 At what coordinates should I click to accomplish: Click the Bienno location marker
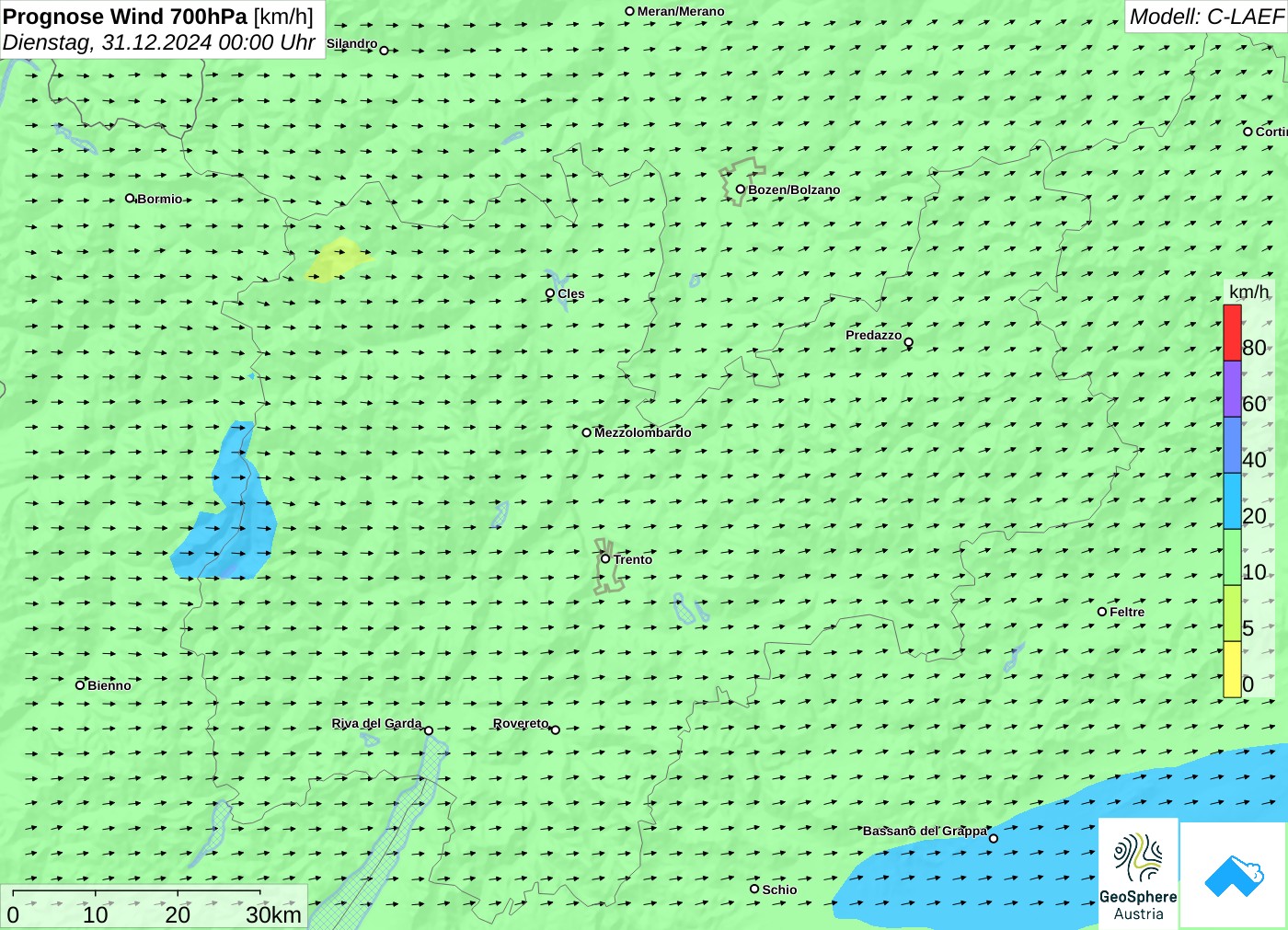click(x=80, y=684)
